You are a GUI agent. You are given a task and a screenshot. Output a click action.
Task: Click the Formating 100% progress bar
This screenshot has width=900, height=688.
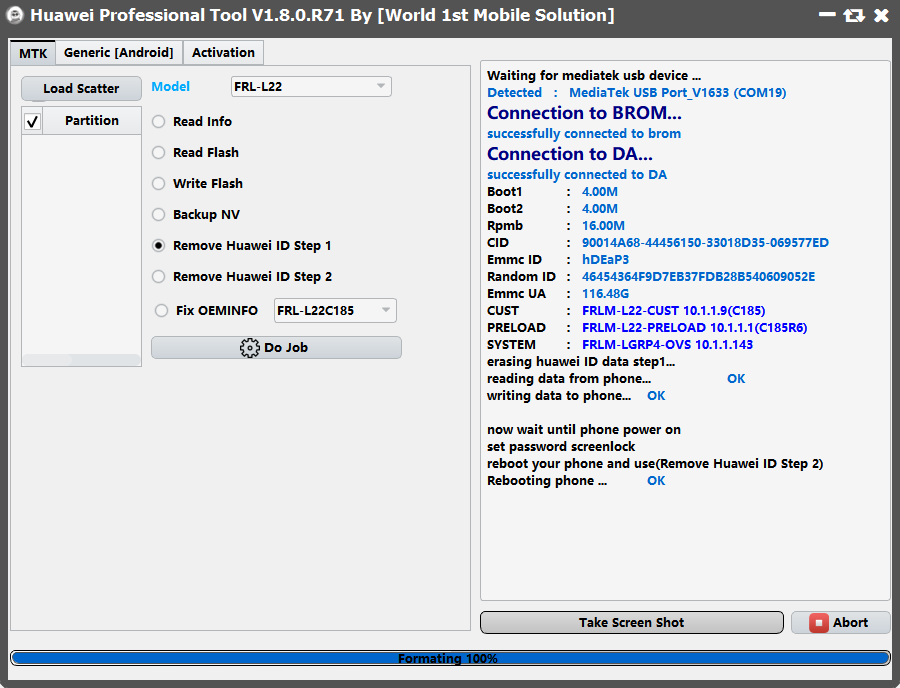pos(450,658)
